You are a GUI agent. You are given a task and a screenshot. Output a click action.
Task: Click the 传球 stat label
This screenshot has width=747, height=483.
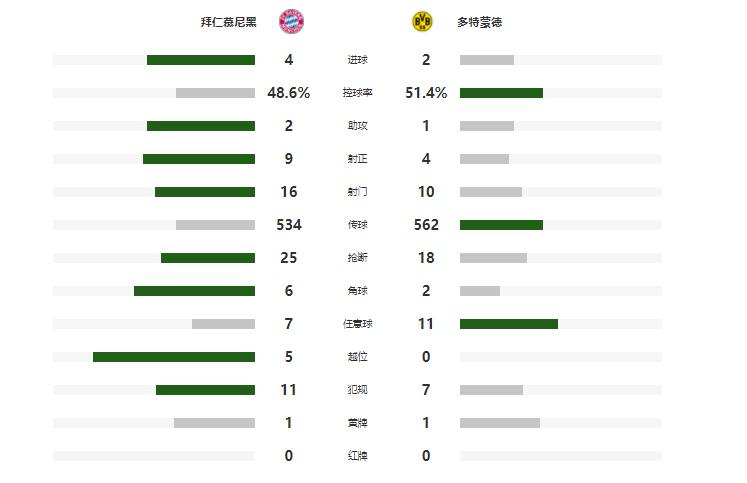pos(357,225)
